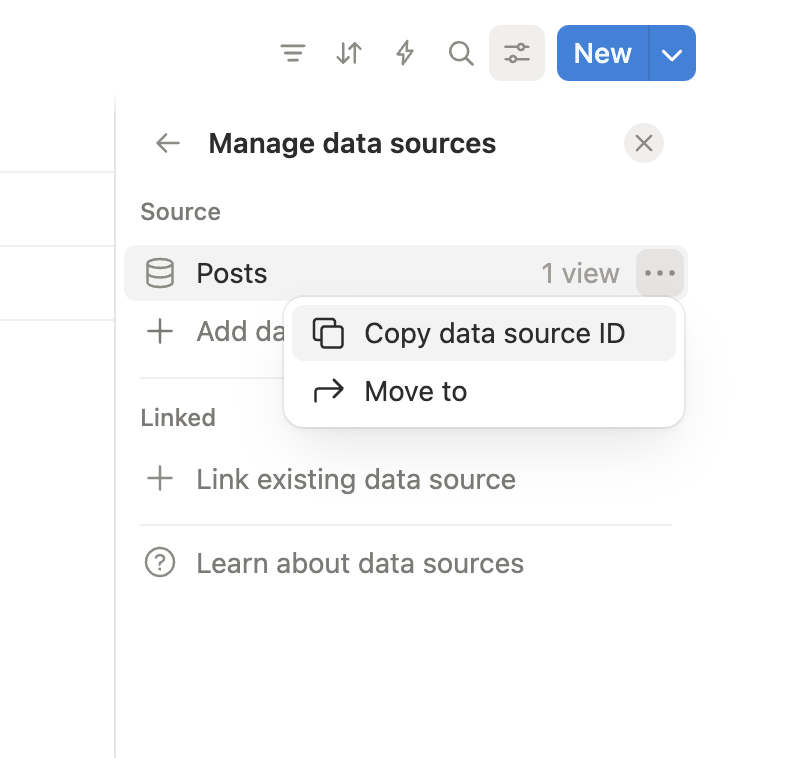Go back using the left arrow
Viewport: 810px width, 758px height.
click(x=167, y=143)
